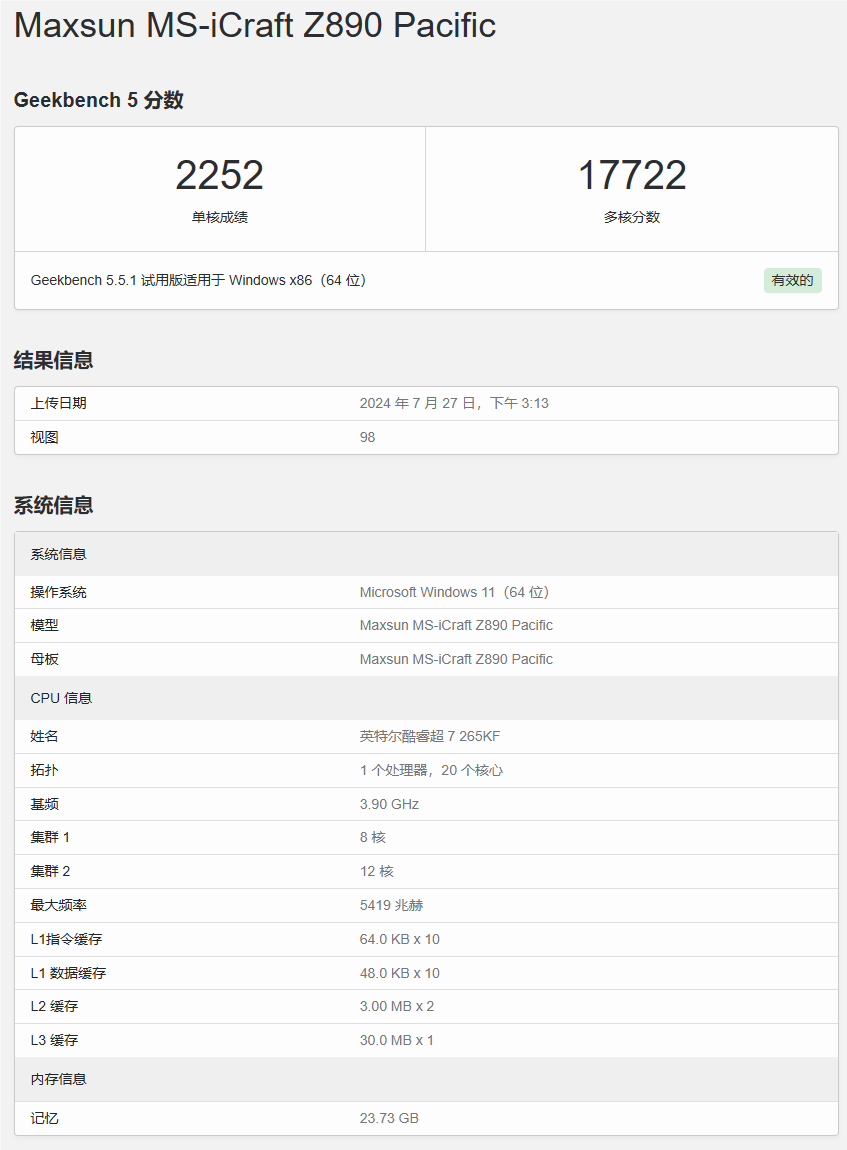This screenshot has height=1150, width=847.
Task: Click the "Geekbench 5.5.1 试用版适用于 Windows x86" line
Action: [x=198, y=280]
